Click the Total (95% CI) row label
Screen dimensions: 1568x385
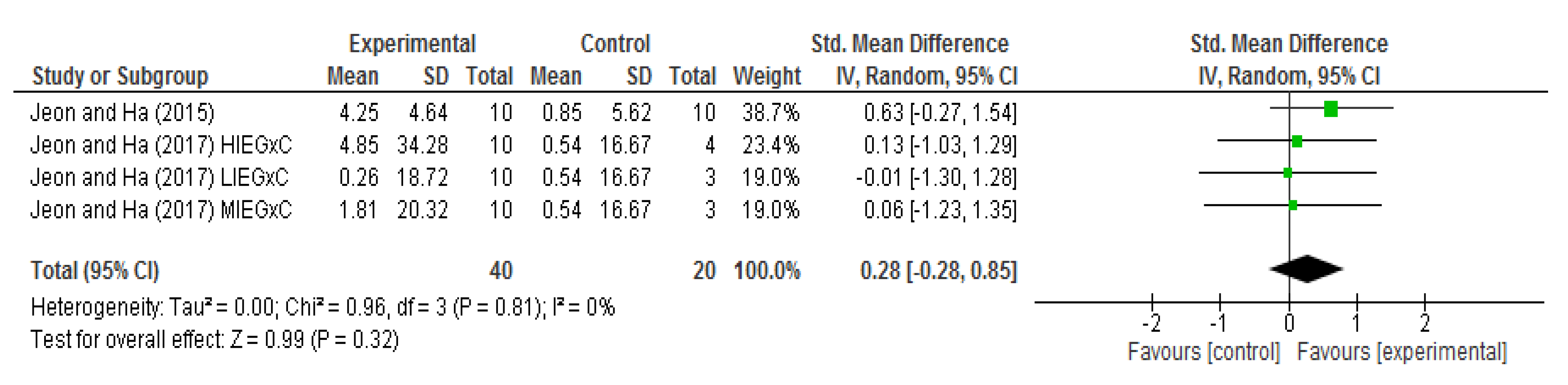tap(95, 271)
